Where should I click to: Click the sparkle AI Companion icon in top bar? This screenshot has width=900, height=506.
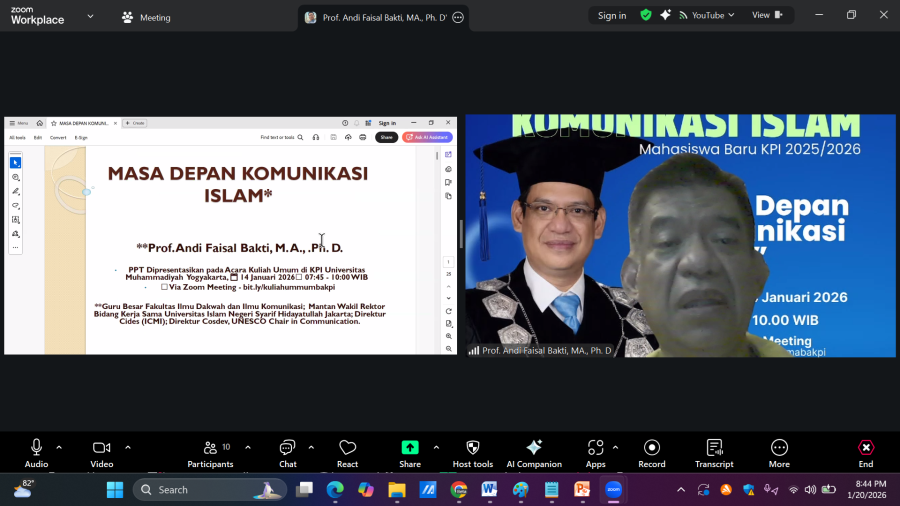point(665,15)
